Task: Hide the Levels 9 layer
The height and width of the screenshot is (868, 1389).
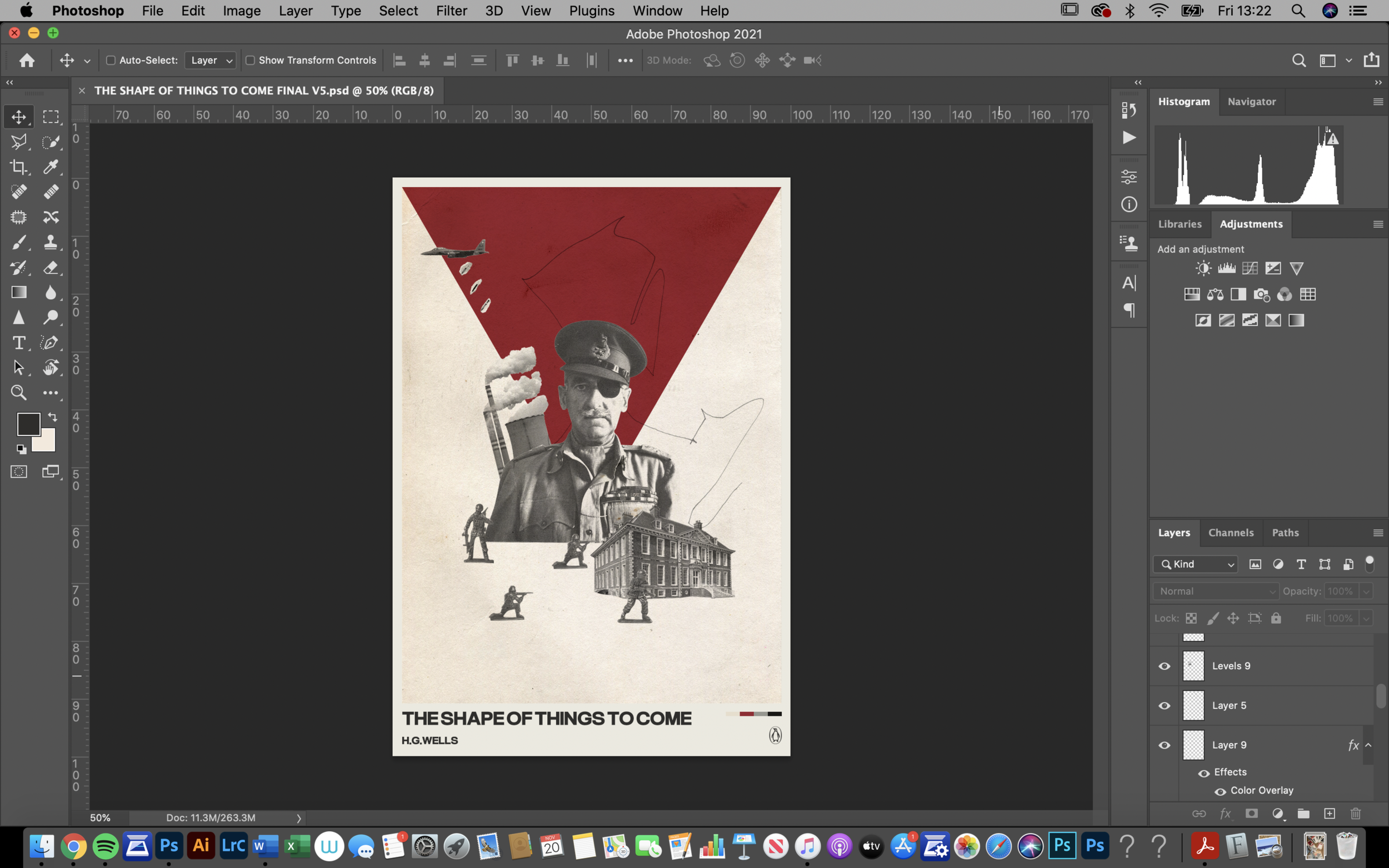Action: coord(1164,666)
